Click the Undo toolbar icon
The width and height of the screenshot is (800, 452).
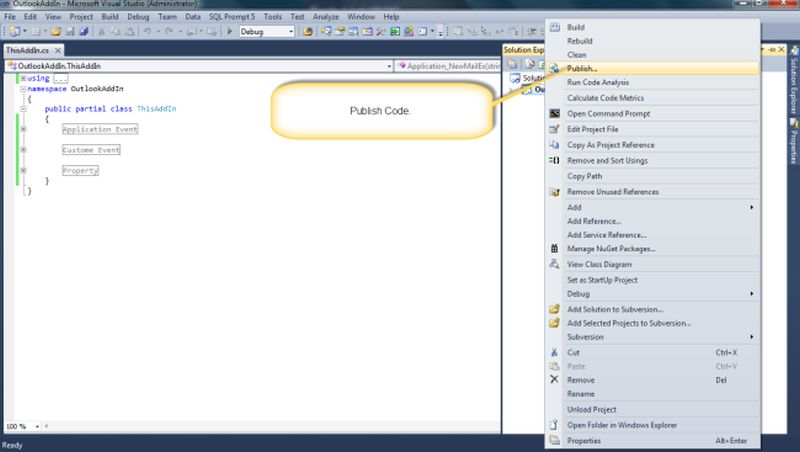[147, 32]
